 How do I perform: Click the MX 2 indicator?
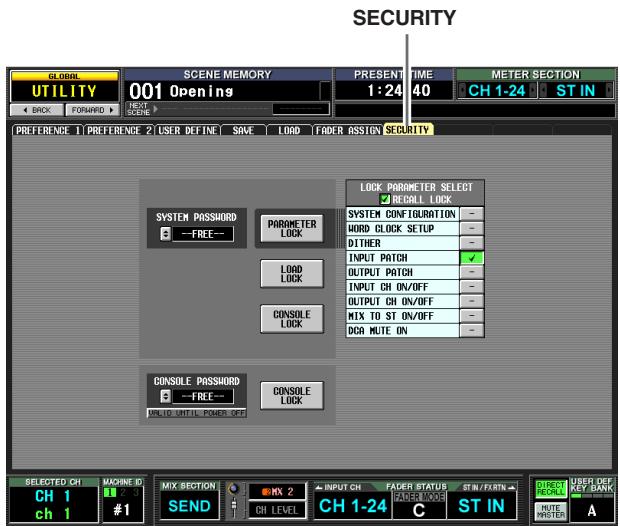click(x=277, y=492)
